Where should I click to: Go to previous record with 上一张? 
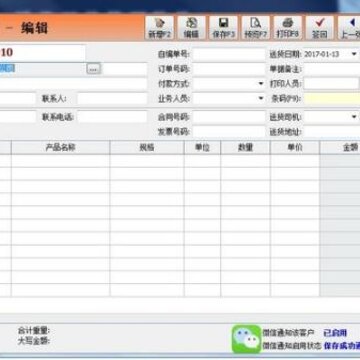pos(349,28)
